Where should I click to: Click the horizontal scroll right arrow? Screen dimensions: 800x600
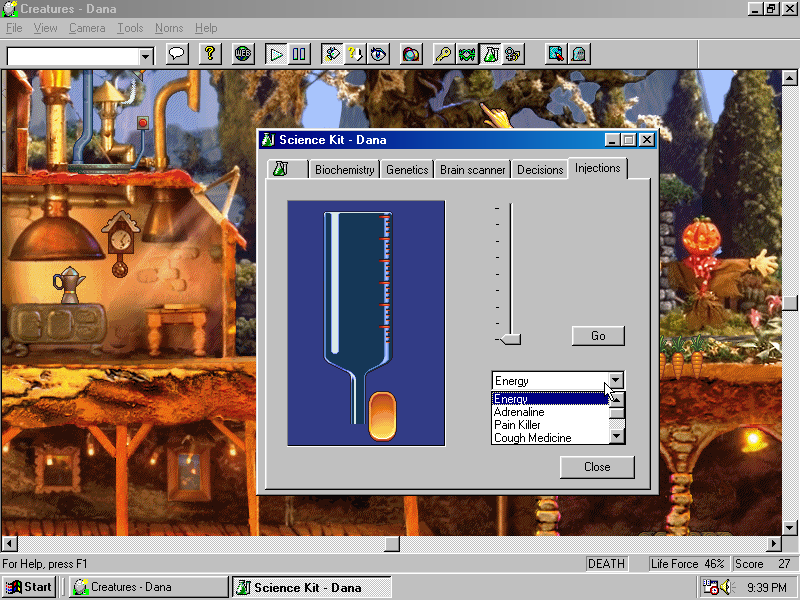point(774,544)
